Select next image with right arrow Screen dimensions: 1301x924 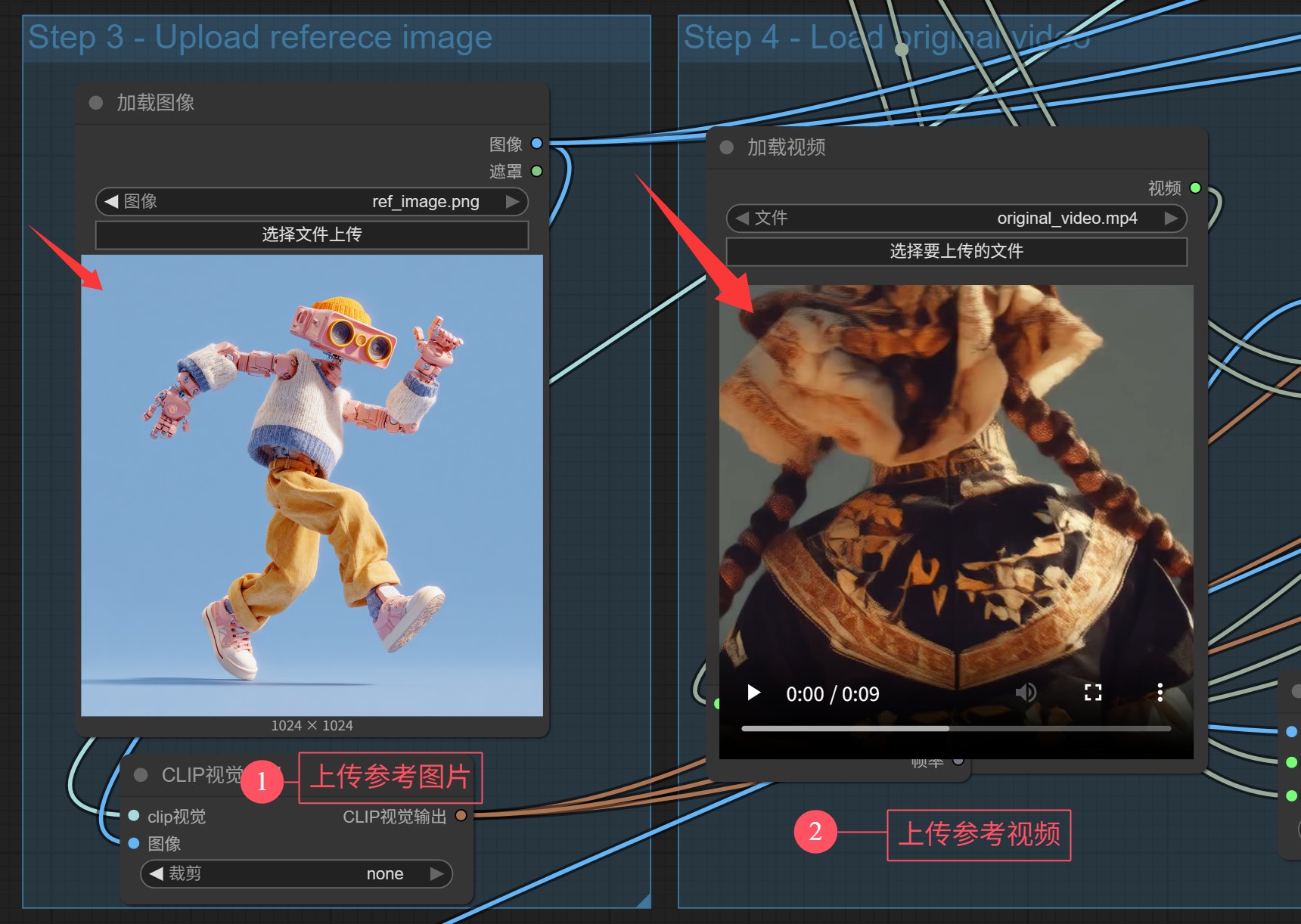513,202
